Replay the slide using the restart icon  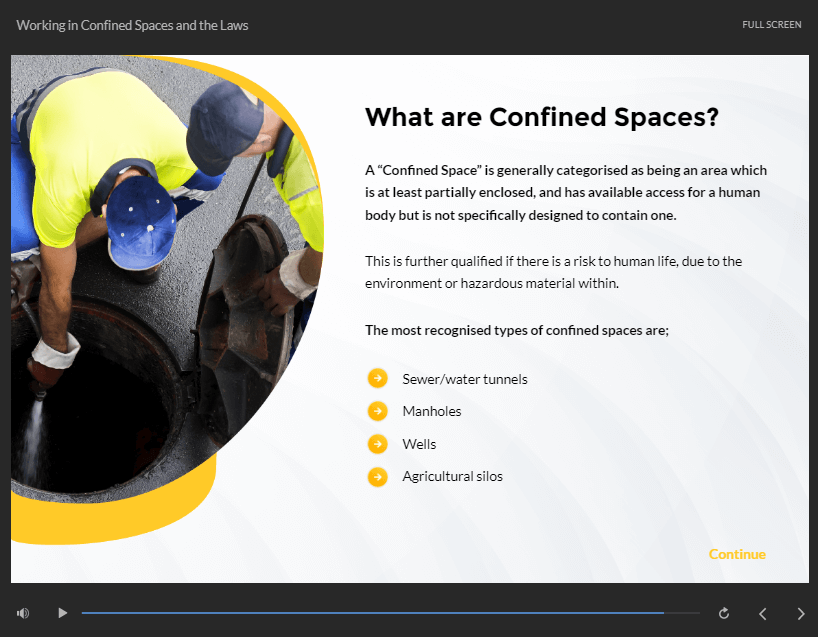[723, 612]
